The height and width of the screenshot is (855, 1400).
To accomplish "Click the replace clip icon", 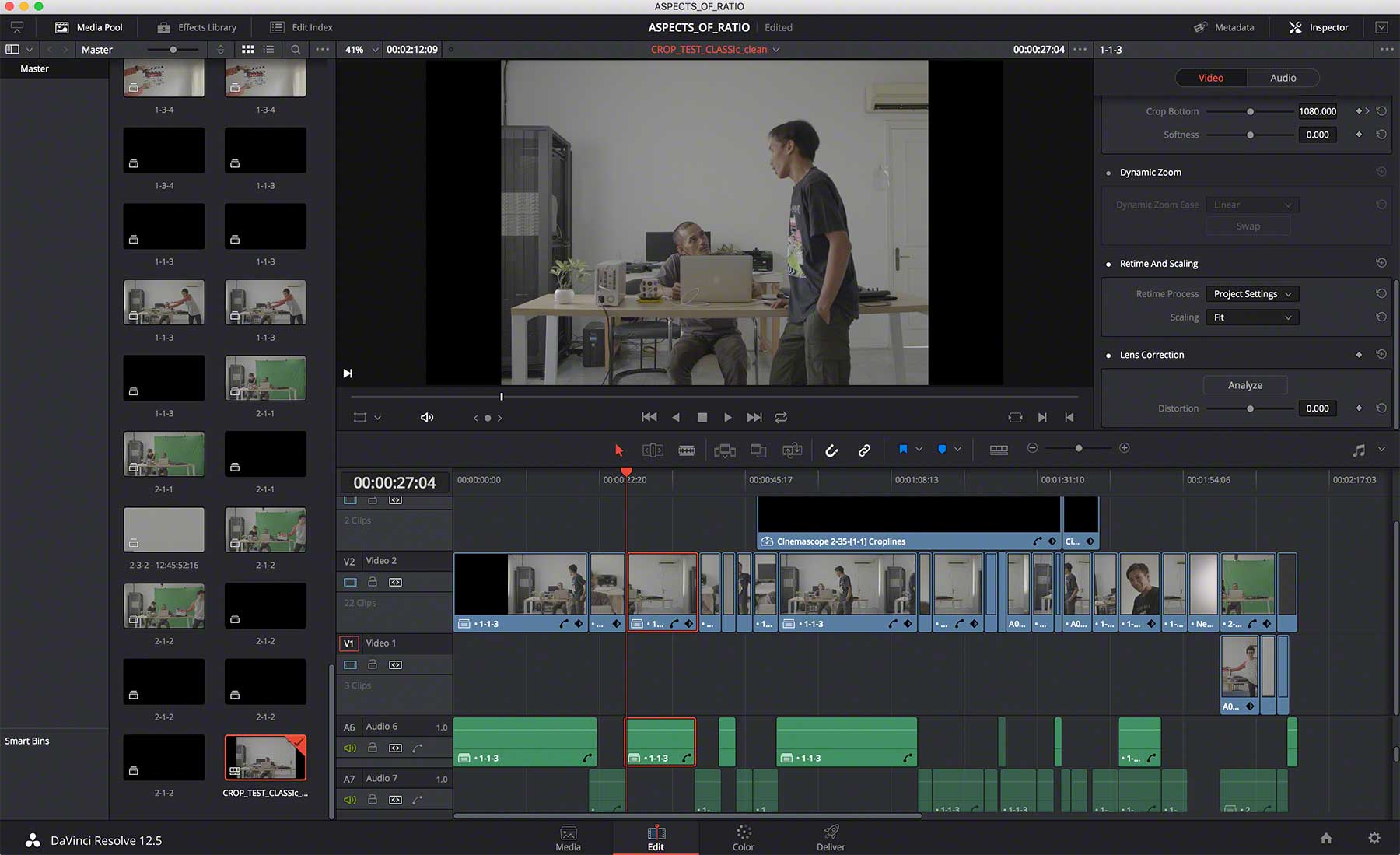I will (793, 450).
